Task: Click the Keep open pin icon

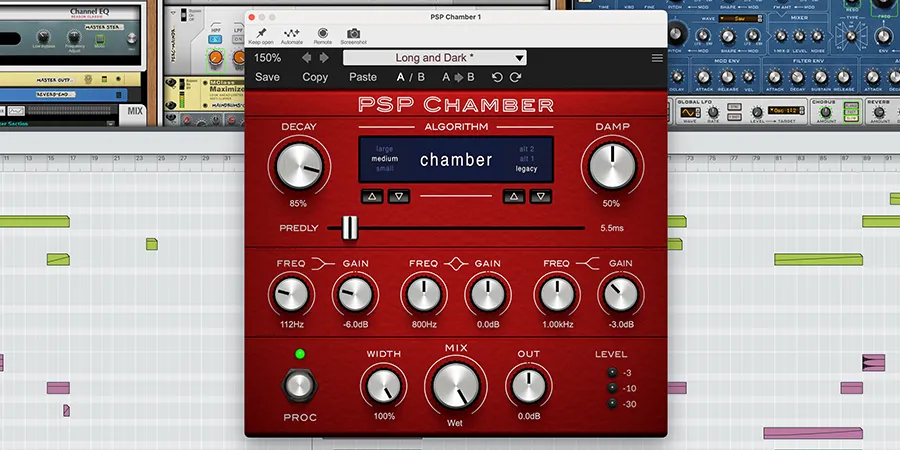Action: point(261,33)
